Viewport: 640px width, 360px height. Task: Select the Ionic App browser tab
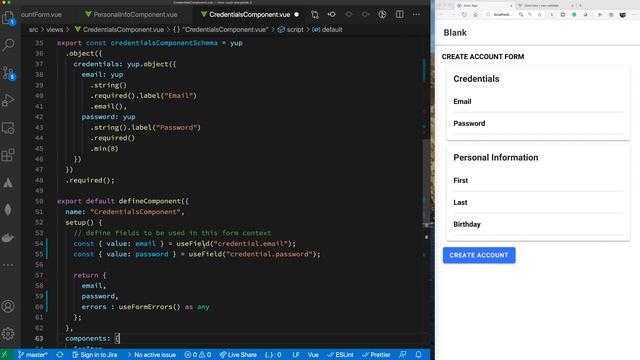coord(484,5)
